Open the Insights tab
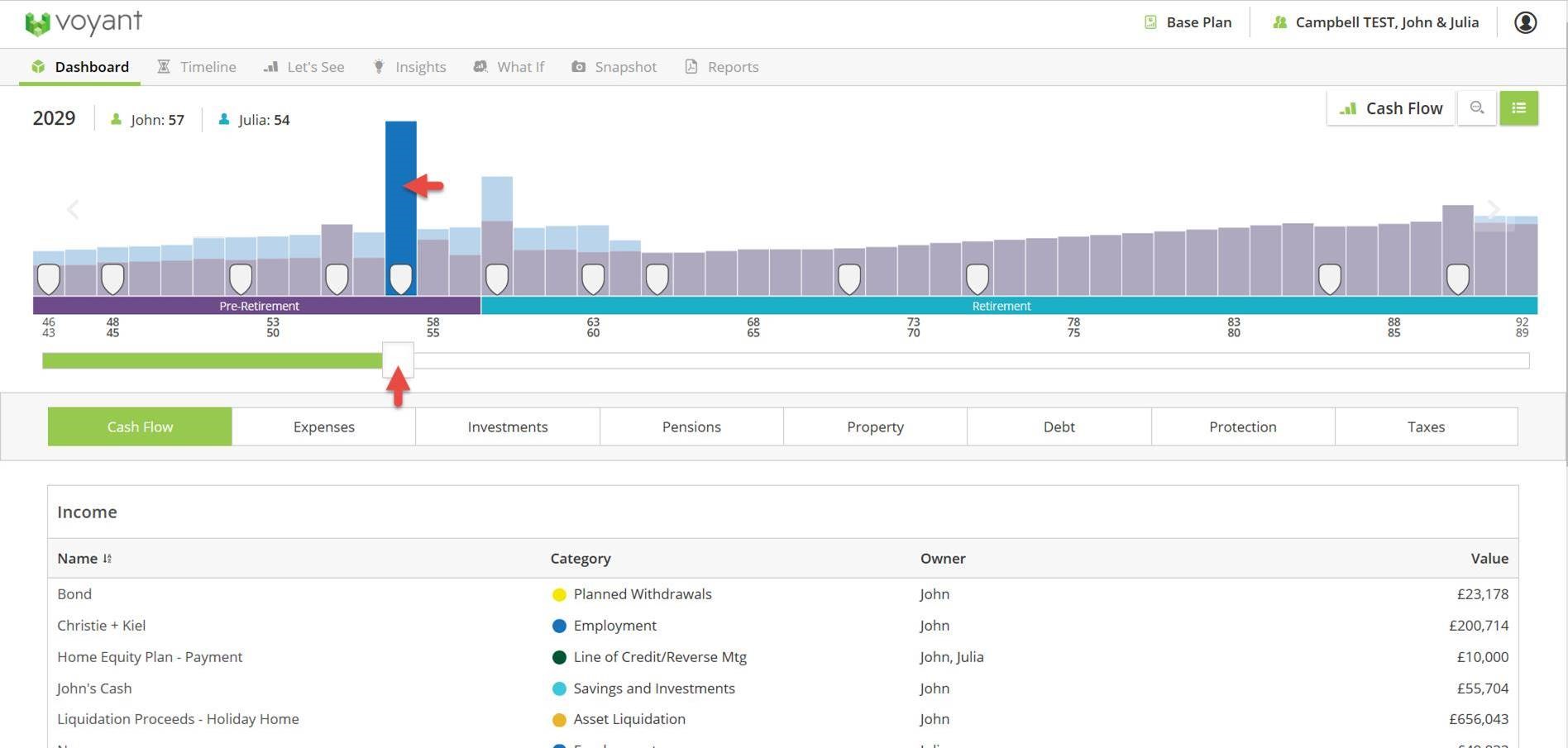The width and height of the screenshot is (1568, 748). (409, 67)
